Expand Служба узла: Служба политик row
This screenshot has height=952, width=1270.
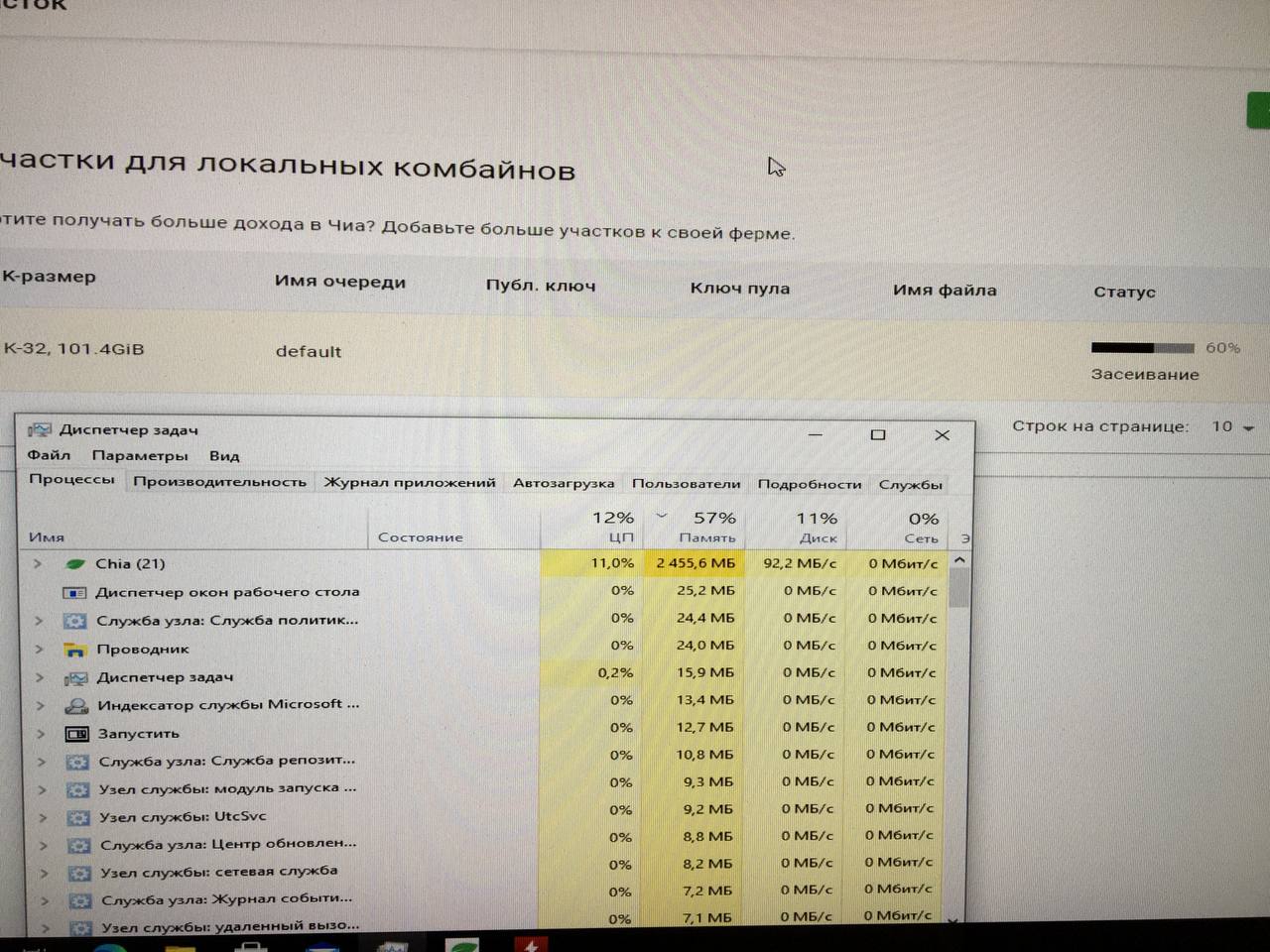pyautogui.click(x=39, y=621)
